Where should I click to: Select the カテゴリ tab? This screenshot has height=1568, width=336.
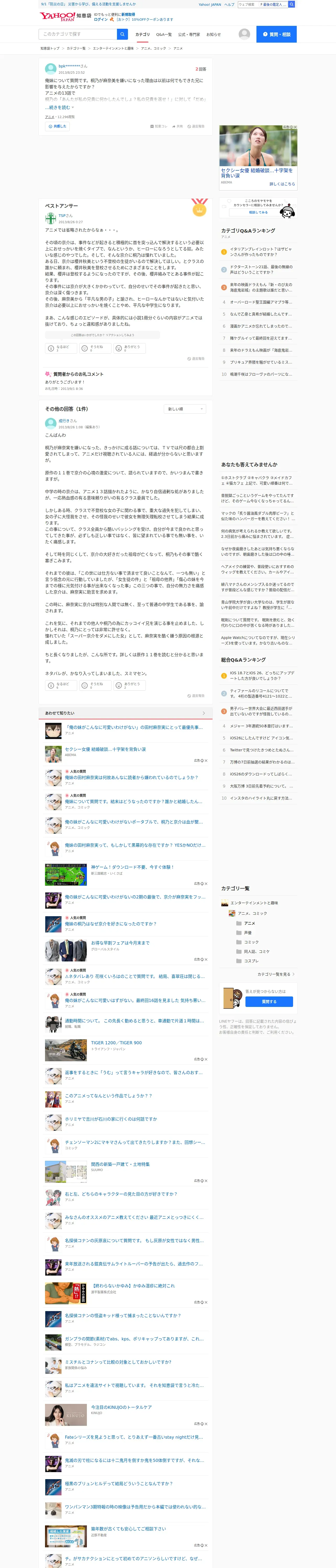click(x=142, y=35)
